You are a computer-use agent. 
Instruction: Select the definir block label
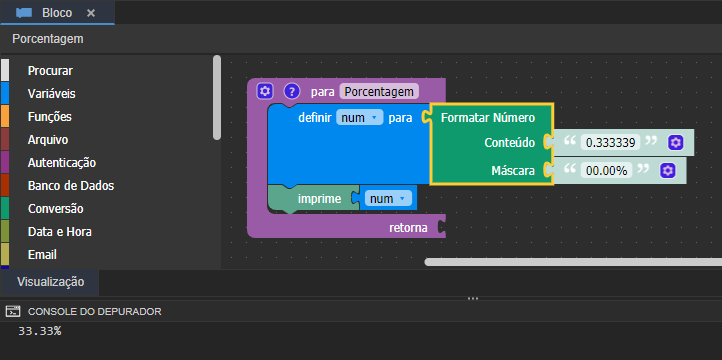coord(314,118)
